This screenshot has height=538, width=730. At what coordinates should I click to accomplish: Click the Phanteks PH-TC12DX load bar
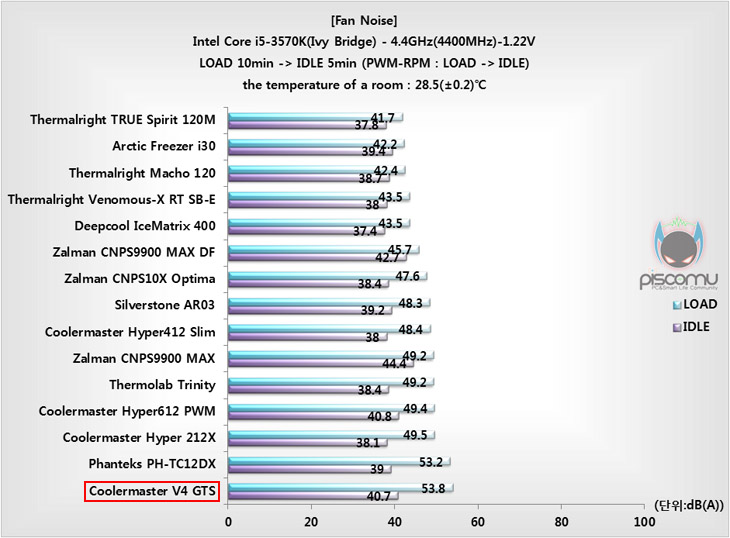tap(339, 461)
